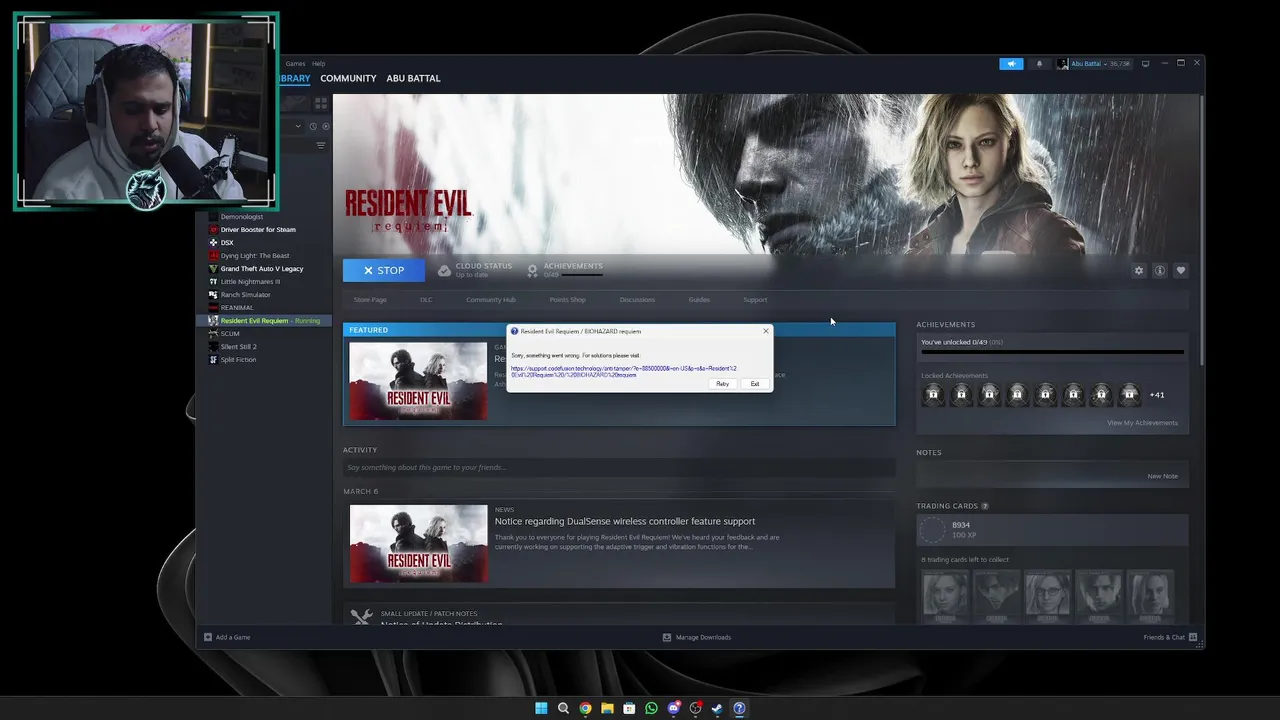Image resolution: width=1280 pixels, height=720 pixels.
Task: Open the Help menu
Action: coord(319,64)
